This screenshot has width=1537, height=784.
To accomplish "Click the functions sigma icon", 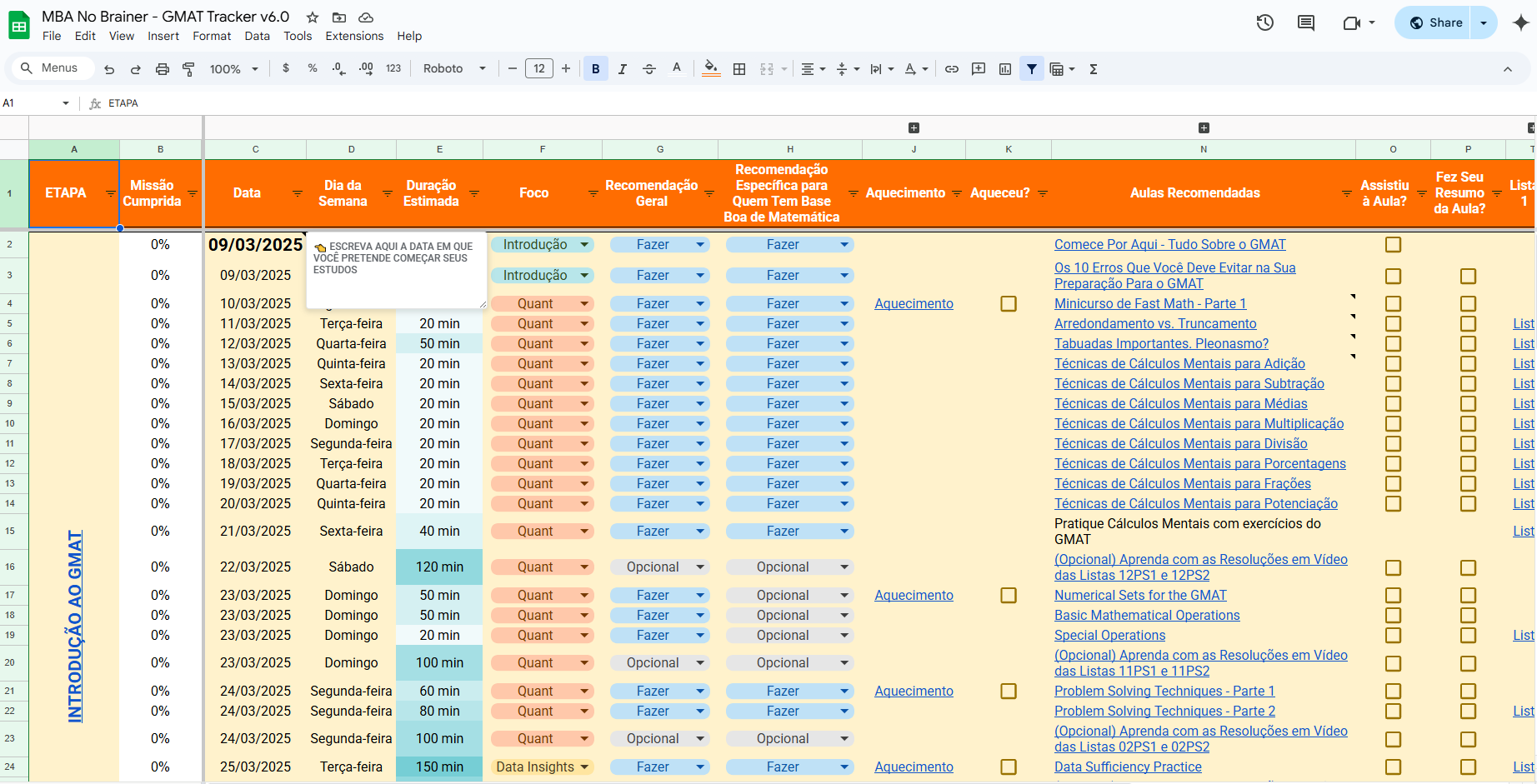I will [x=1094, y=69].
